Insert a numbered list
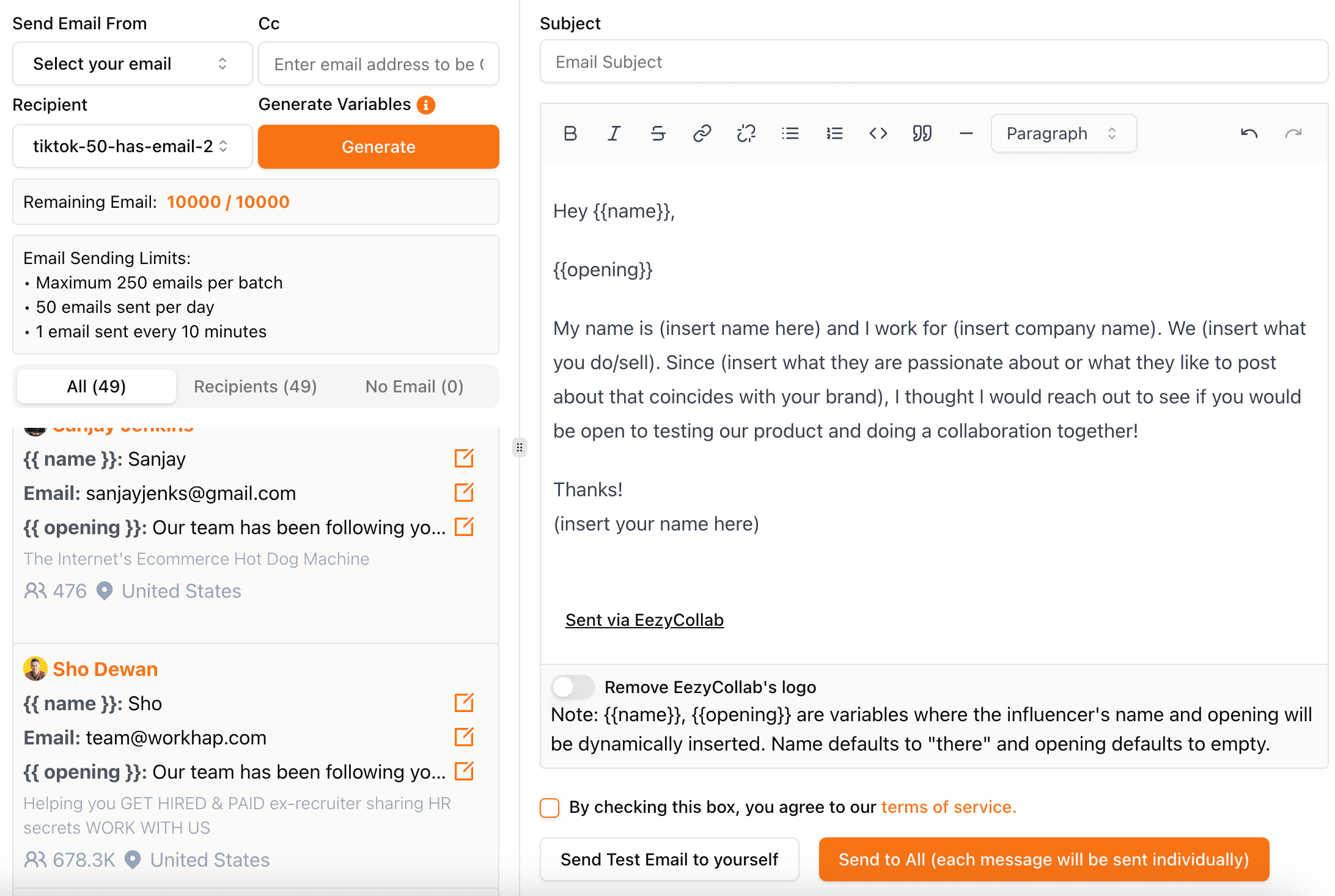Viewport: 1335px width, 896px height. [834, 133]
